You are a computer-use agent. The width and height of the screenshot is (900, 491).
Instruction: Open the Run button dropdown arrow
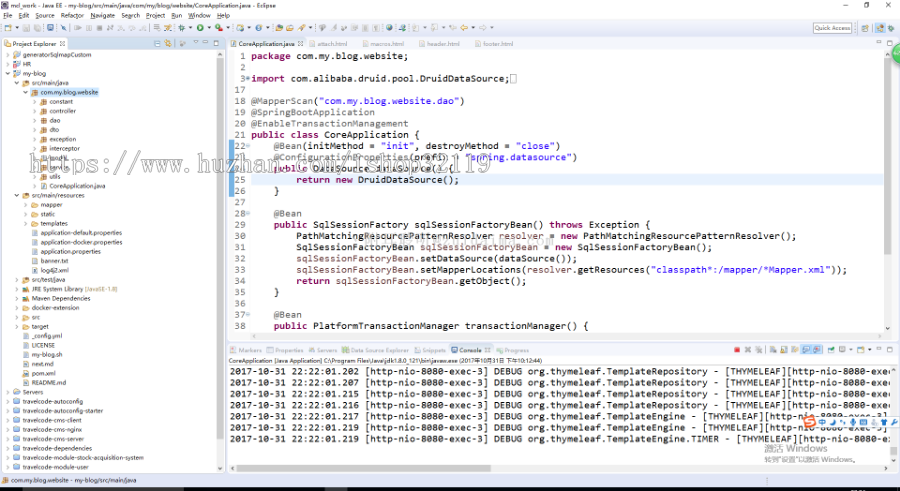point(209,28)
